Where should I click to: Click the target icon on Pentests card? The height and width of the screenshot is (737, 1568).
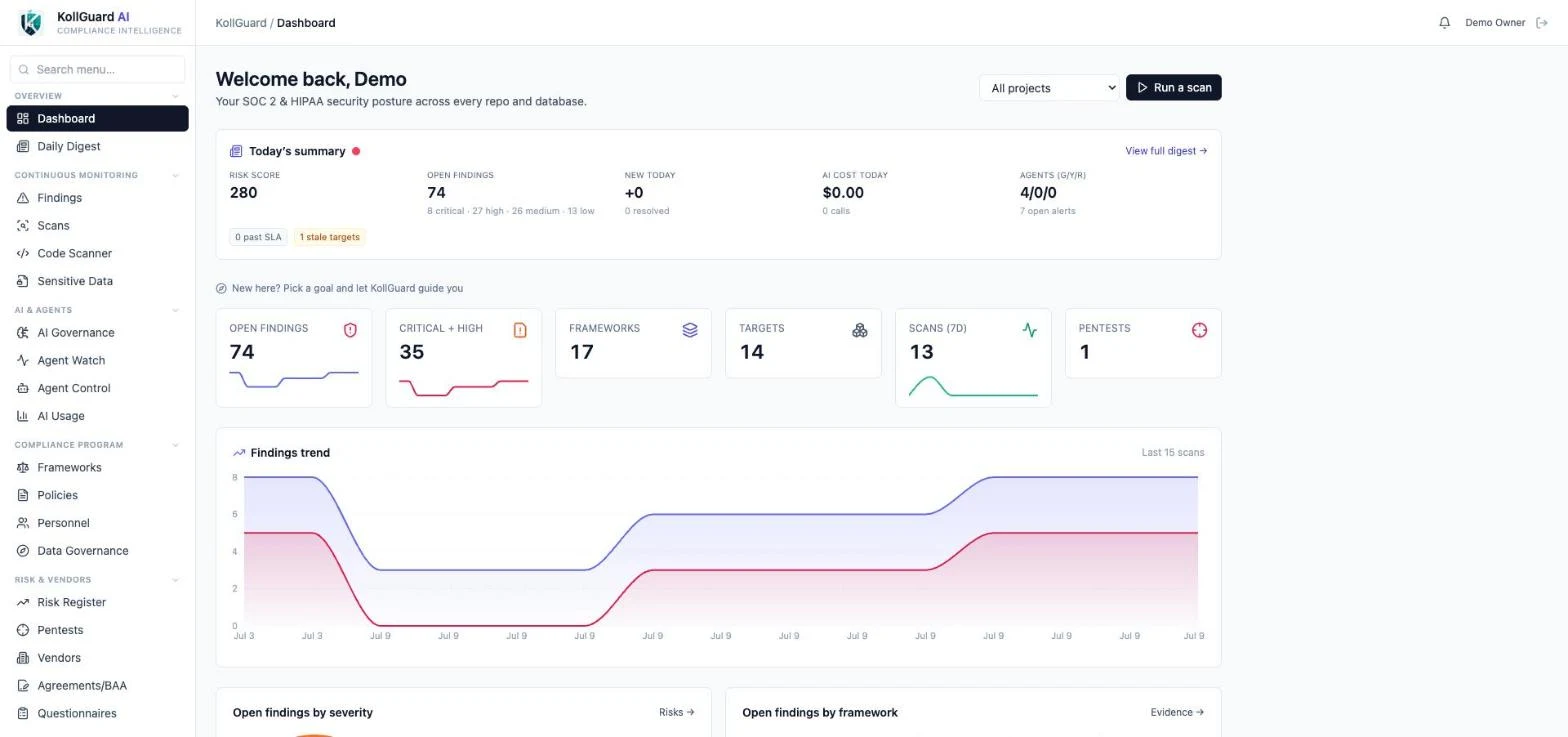click(1200, 330)
